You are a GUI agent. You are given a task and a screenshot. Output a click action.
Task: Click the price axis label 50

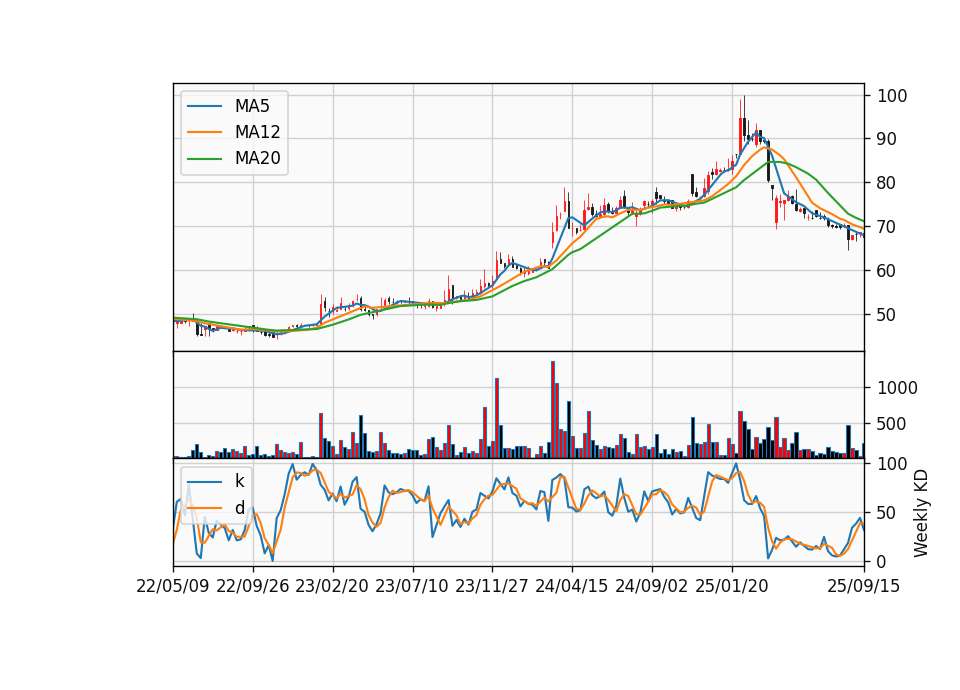(x=887, y=315)
